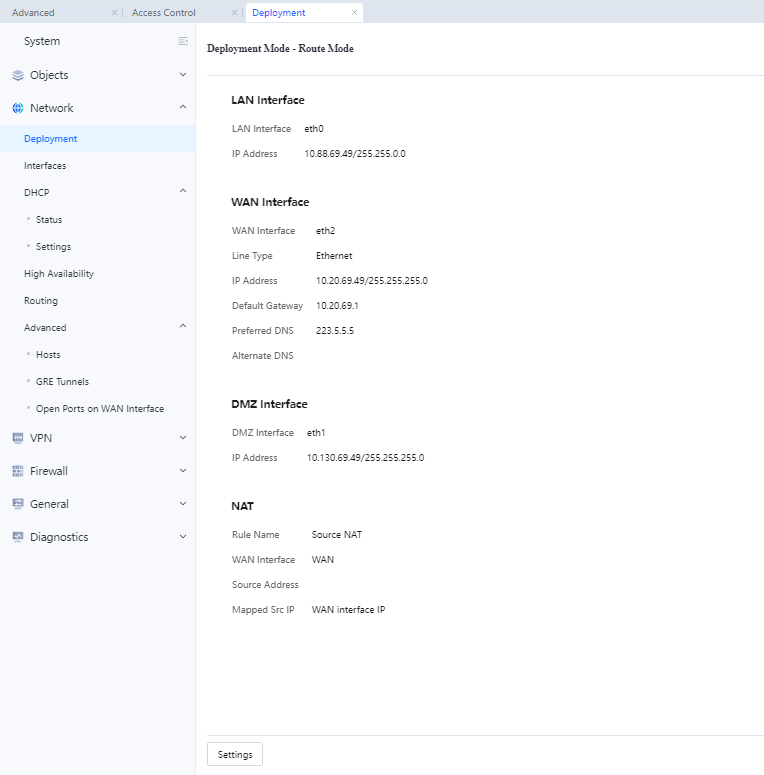Click the Firewall brick icon
Viewport: 764px width, 775px height.
[x=18, y=471]
